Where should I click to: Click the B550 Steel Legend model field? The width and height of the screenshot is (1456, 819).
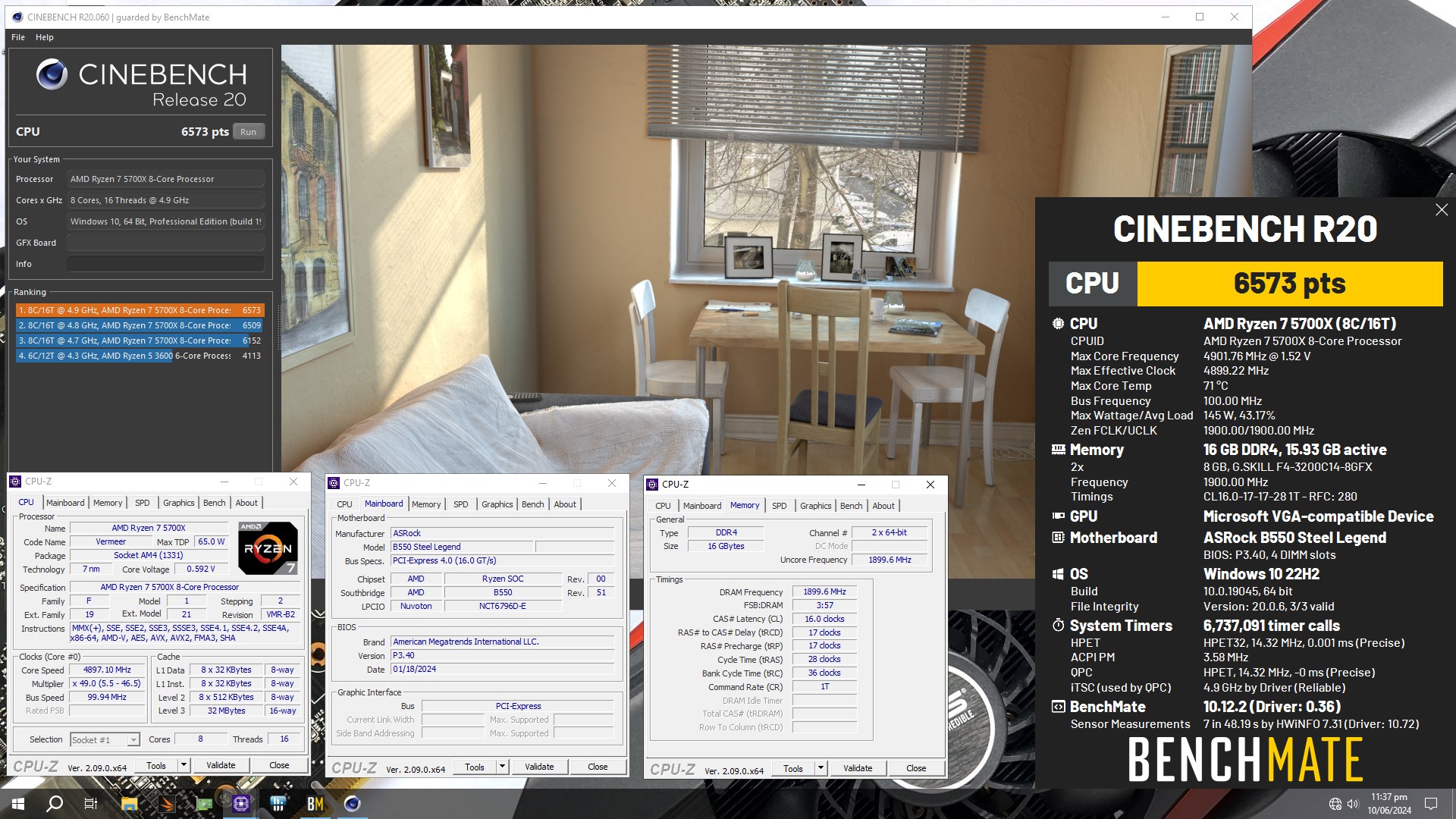tap(463, 547)
